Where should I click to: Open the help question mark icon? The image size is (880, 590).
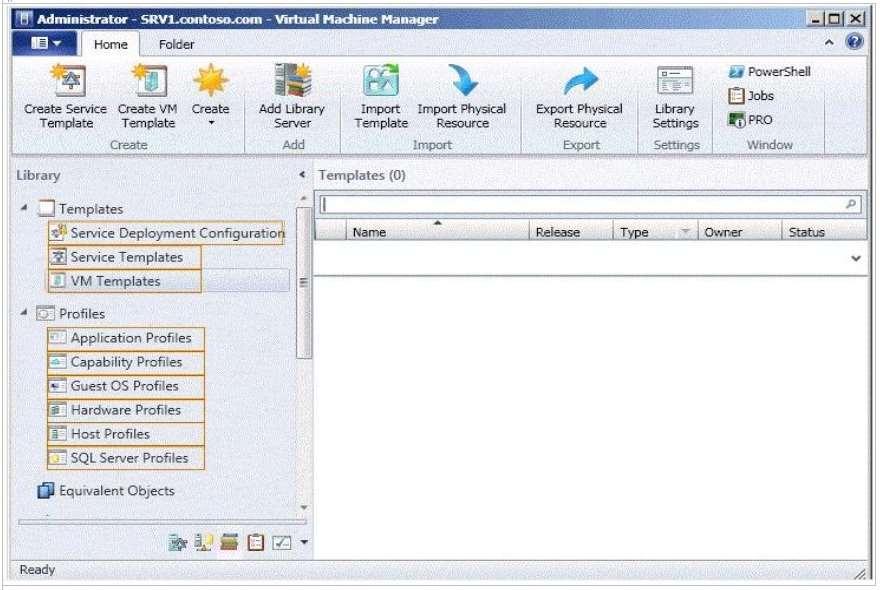pos(854,42)
